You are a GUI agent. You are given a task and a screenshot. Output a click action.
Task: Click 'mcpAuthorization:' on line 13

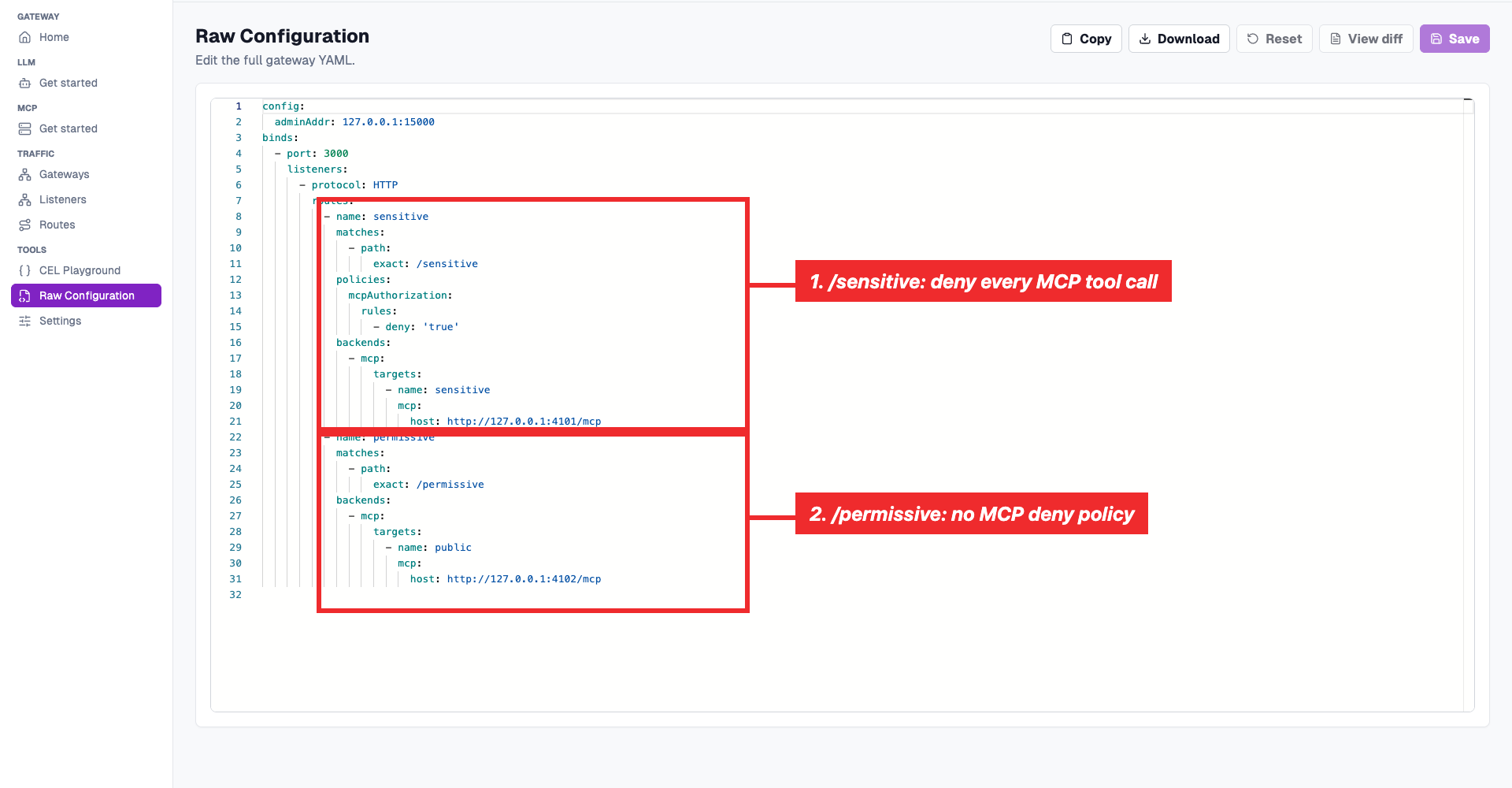tap(400, 295)
